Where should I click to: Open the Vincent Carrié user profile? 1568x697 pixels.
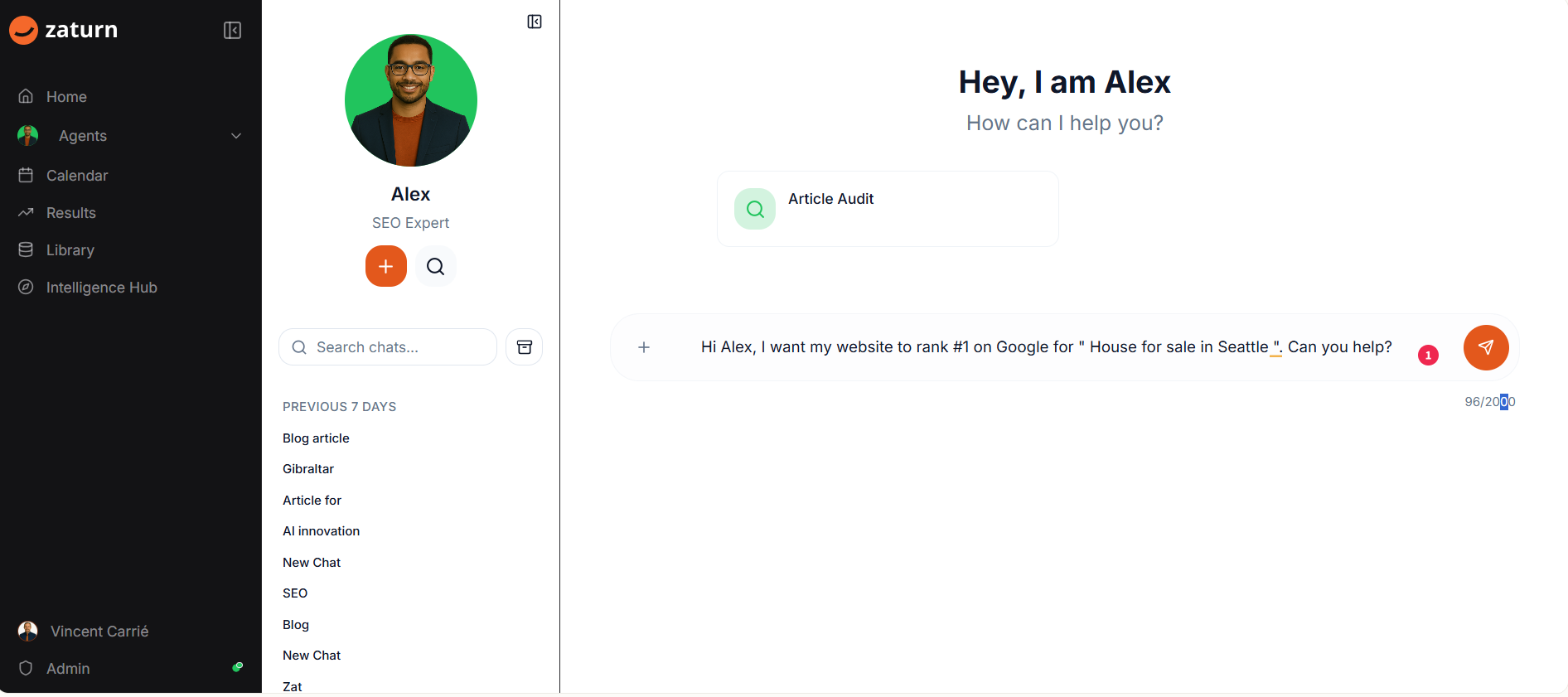click(99, 632)
